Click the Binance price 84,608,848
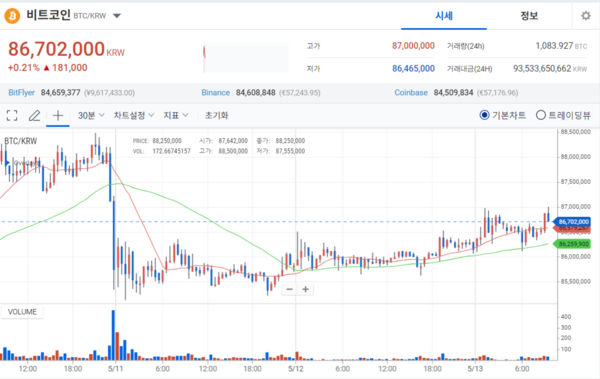Image resolution: width=600 pixels, height=379 pixels. pos(256,93)
